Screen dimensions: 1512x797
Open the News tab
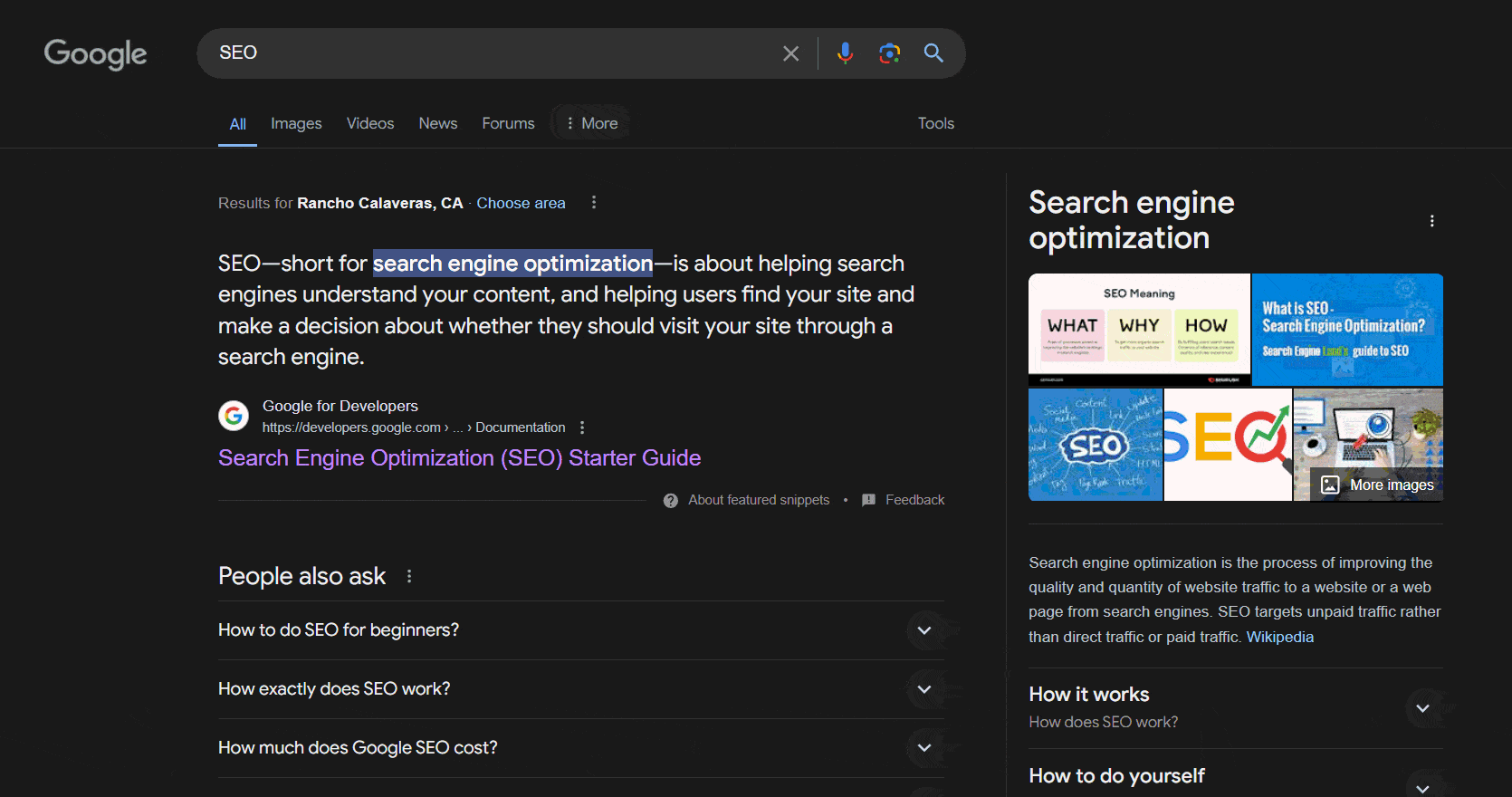(x=438, y=123)
